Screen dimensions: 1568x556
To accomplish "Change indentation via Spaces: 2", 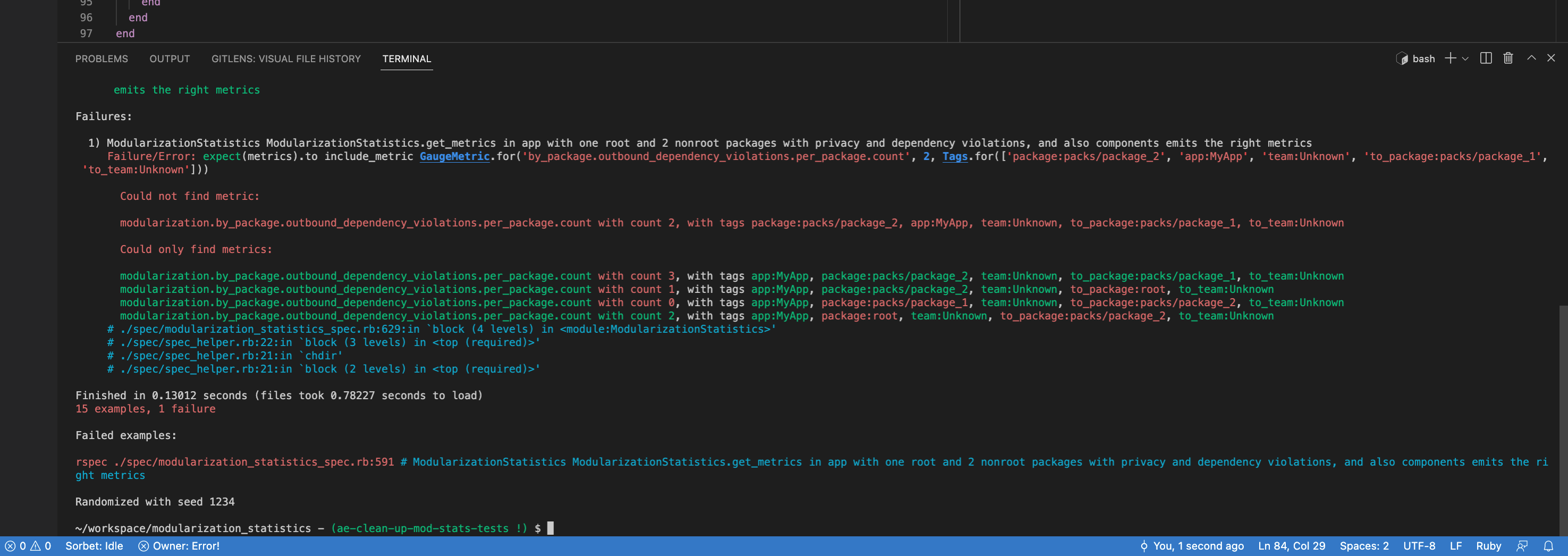I will click(x=1364, y=546).
